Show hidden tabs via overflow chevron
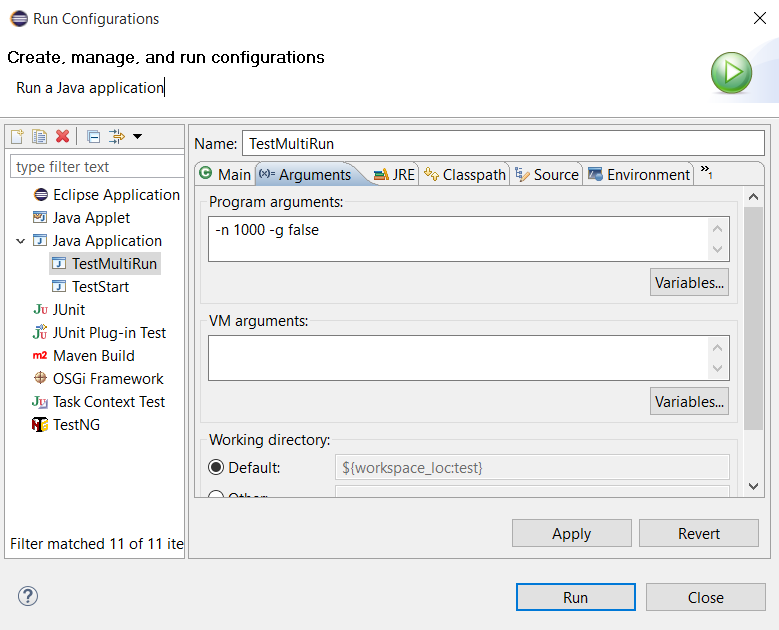Image resolution: width=779 pixels, height=630 pixels. tap(706, 172)
